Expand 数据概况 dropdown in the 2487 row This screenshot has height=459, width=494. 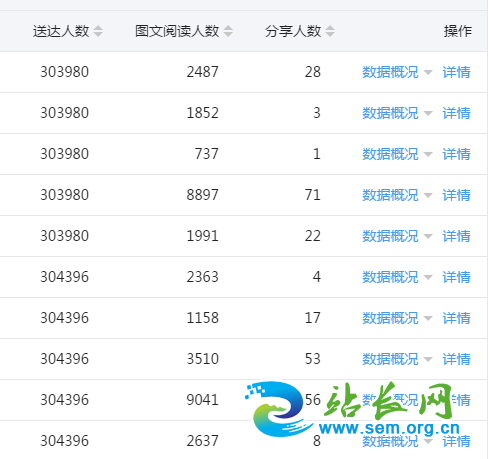coord(428,72)
